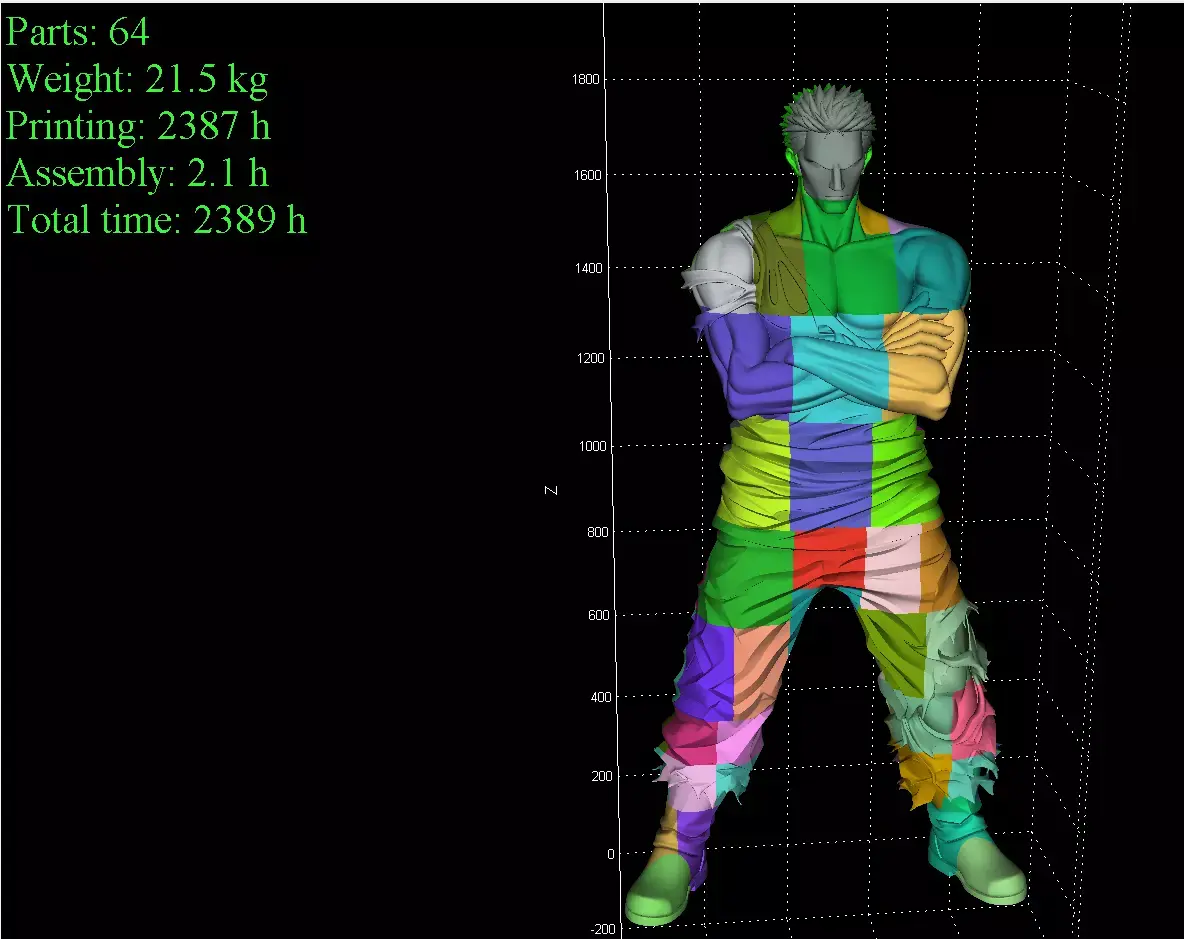Screen dimensions: 1184x939
Task: Click the rotated Z axis title
Action: (x=551, y=491)
